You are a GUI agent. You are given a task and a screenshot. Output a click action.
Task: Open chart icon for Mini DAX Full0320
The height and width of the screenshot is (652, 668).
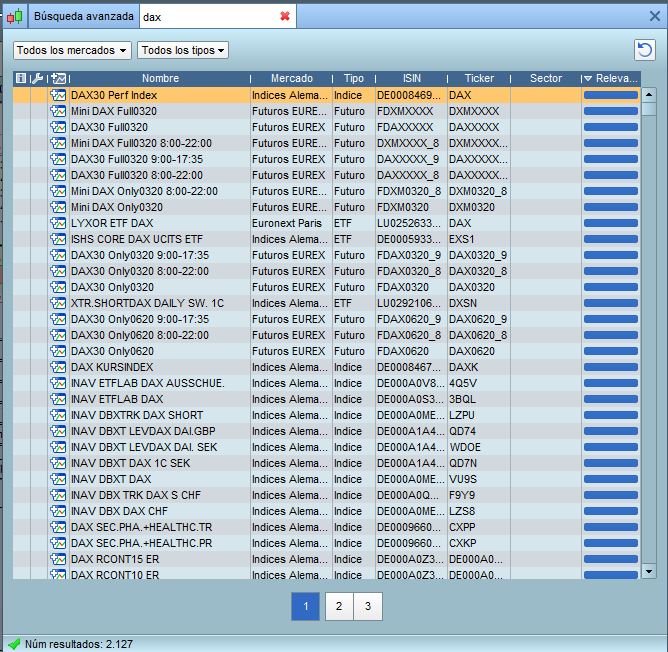(x=58, y=111)
